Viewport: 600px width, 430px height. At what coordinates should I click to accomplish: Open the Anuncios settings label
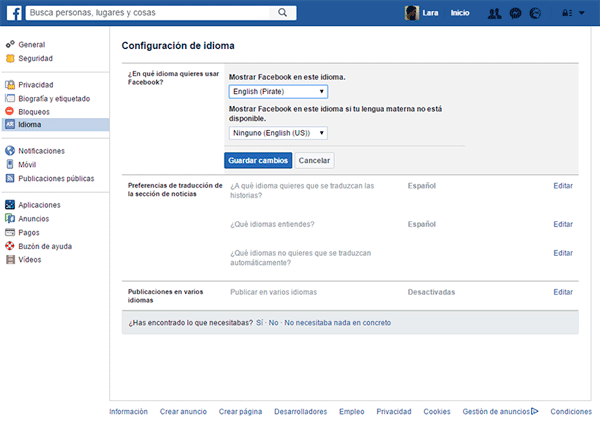click(34, 218)
